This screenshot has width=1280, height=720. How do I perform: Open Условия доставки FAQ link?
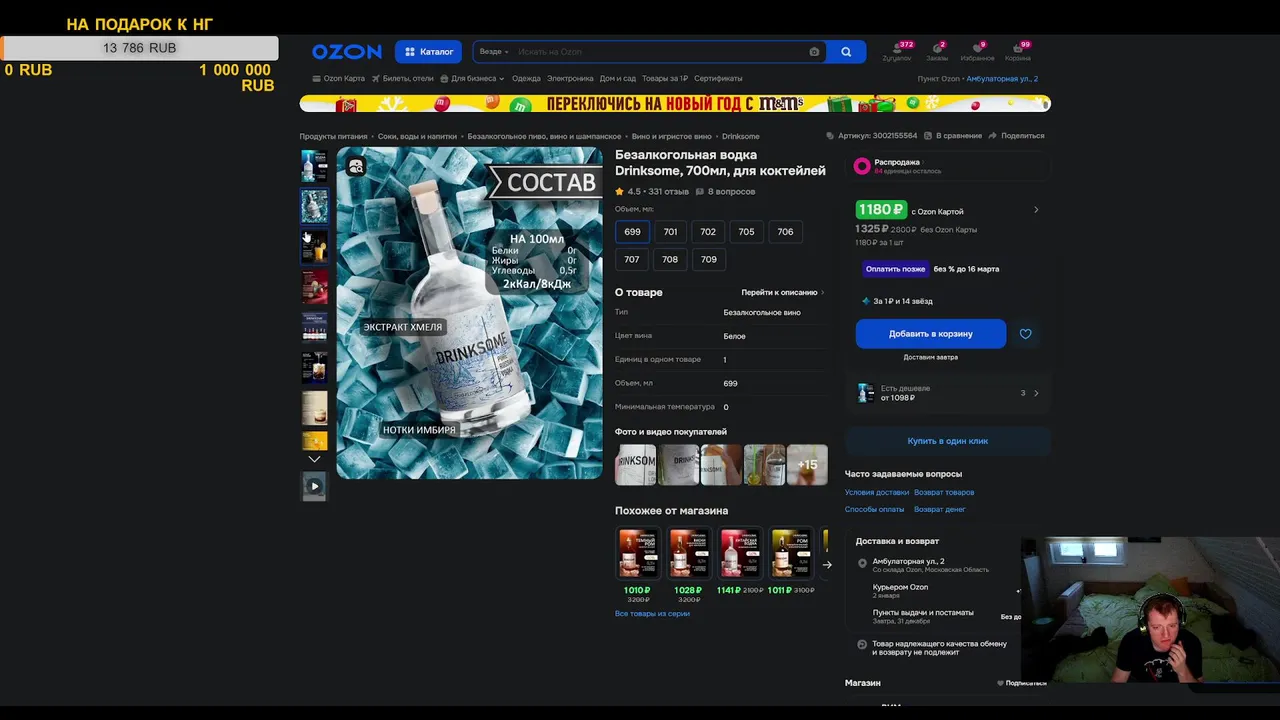[x=877, y=492]
